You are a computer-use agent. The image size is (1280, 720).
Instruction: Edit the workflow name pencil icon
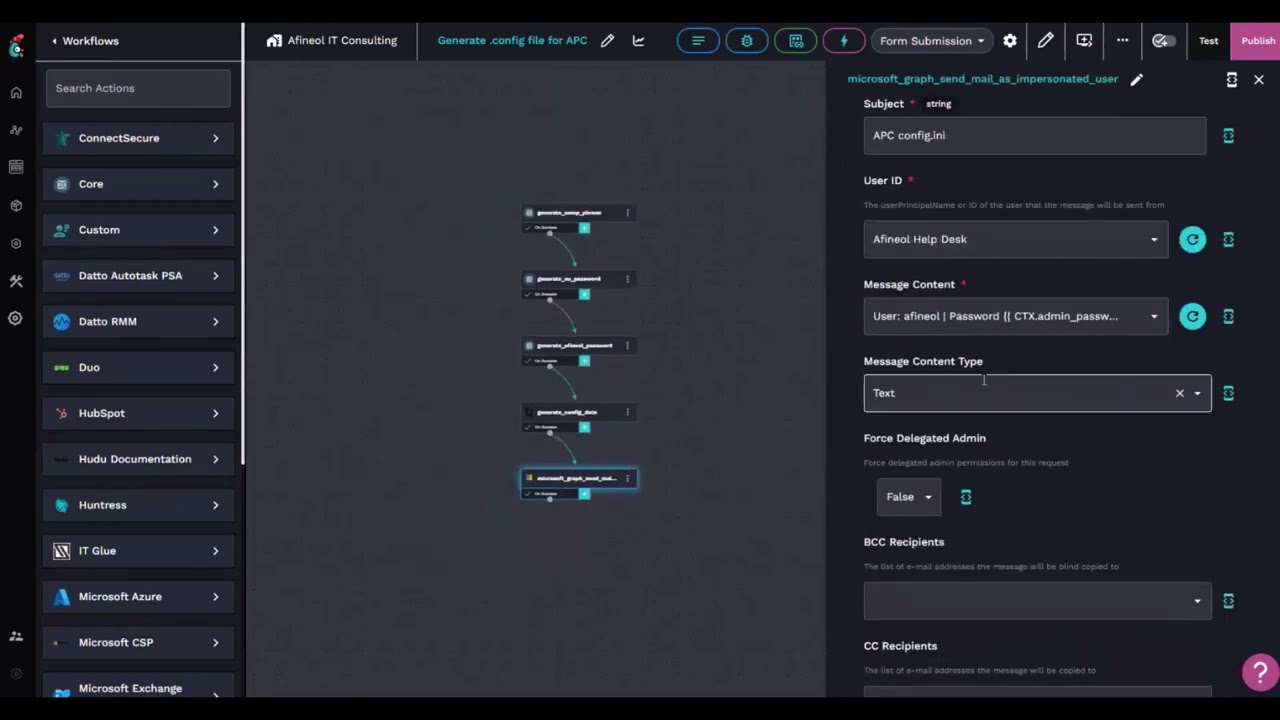tap(607, 41)
